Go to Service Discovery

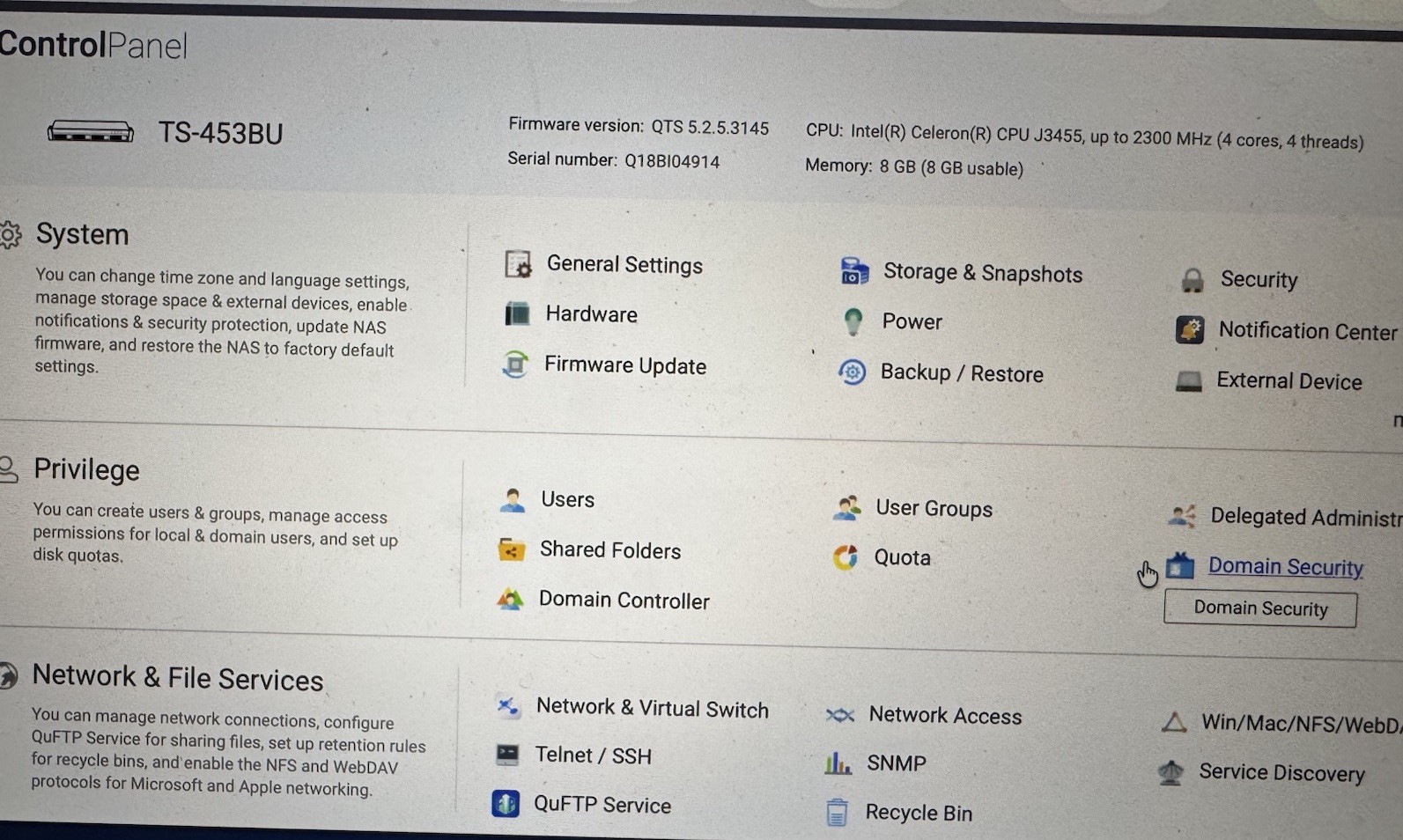pyautogui.click(x=1281, y=773)
